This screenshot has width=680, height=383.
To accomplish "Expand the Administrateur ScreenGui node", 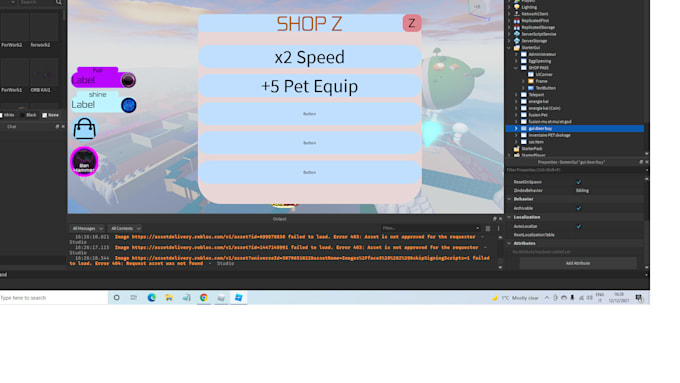I will [516, 54].
